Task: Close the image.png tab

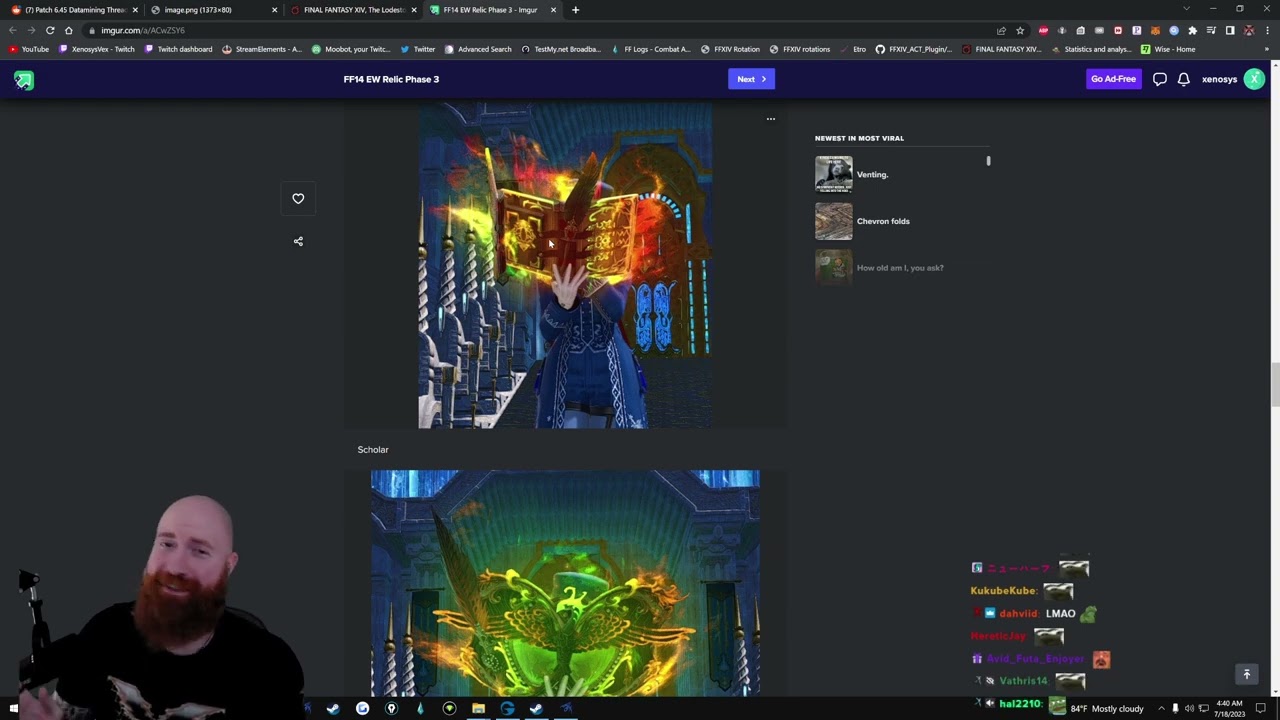Action: coord(274,10)
